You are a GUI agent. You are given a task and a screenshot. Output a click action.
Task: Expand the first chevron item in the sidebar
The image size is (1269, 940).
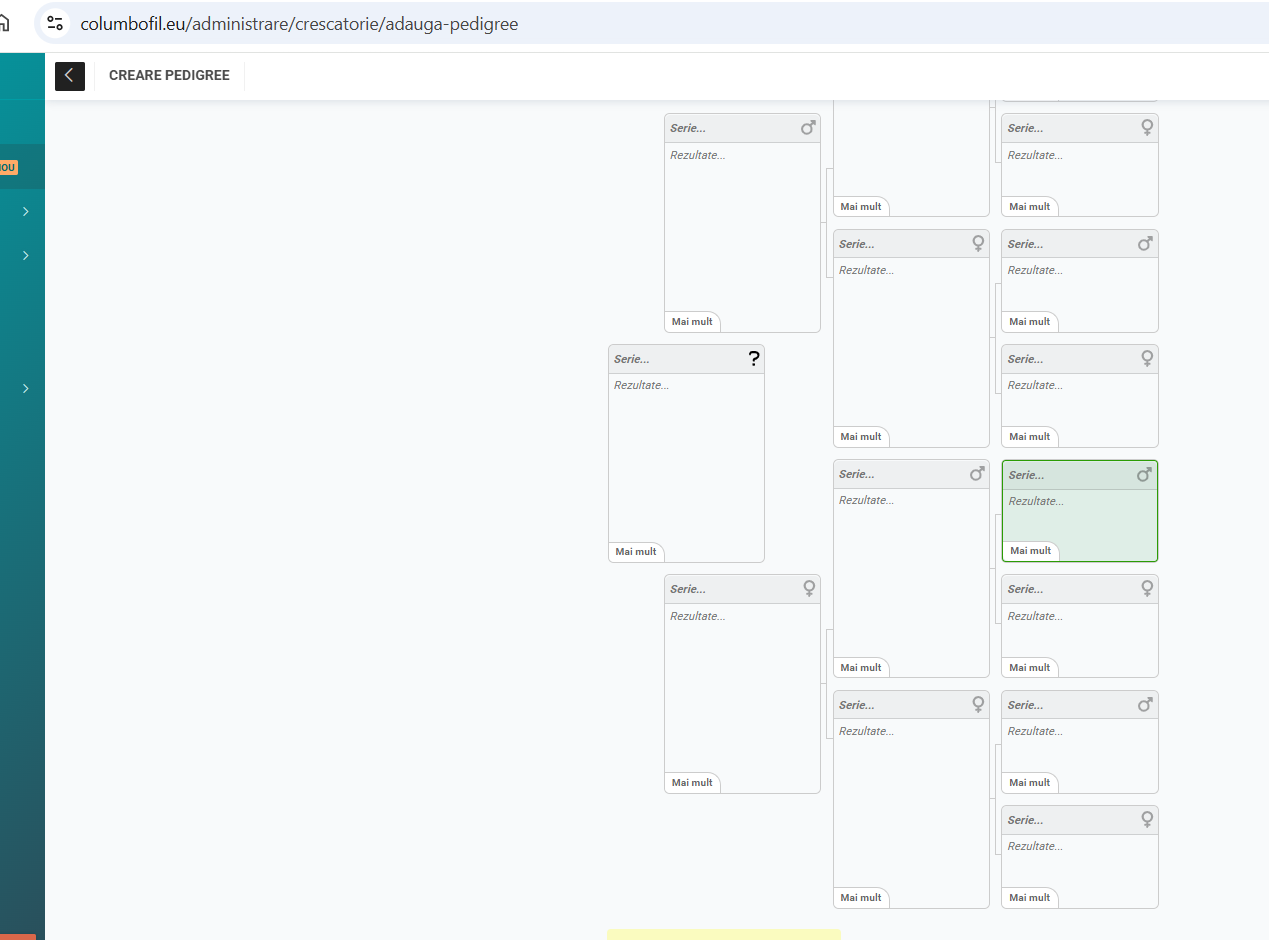[25, 212]
